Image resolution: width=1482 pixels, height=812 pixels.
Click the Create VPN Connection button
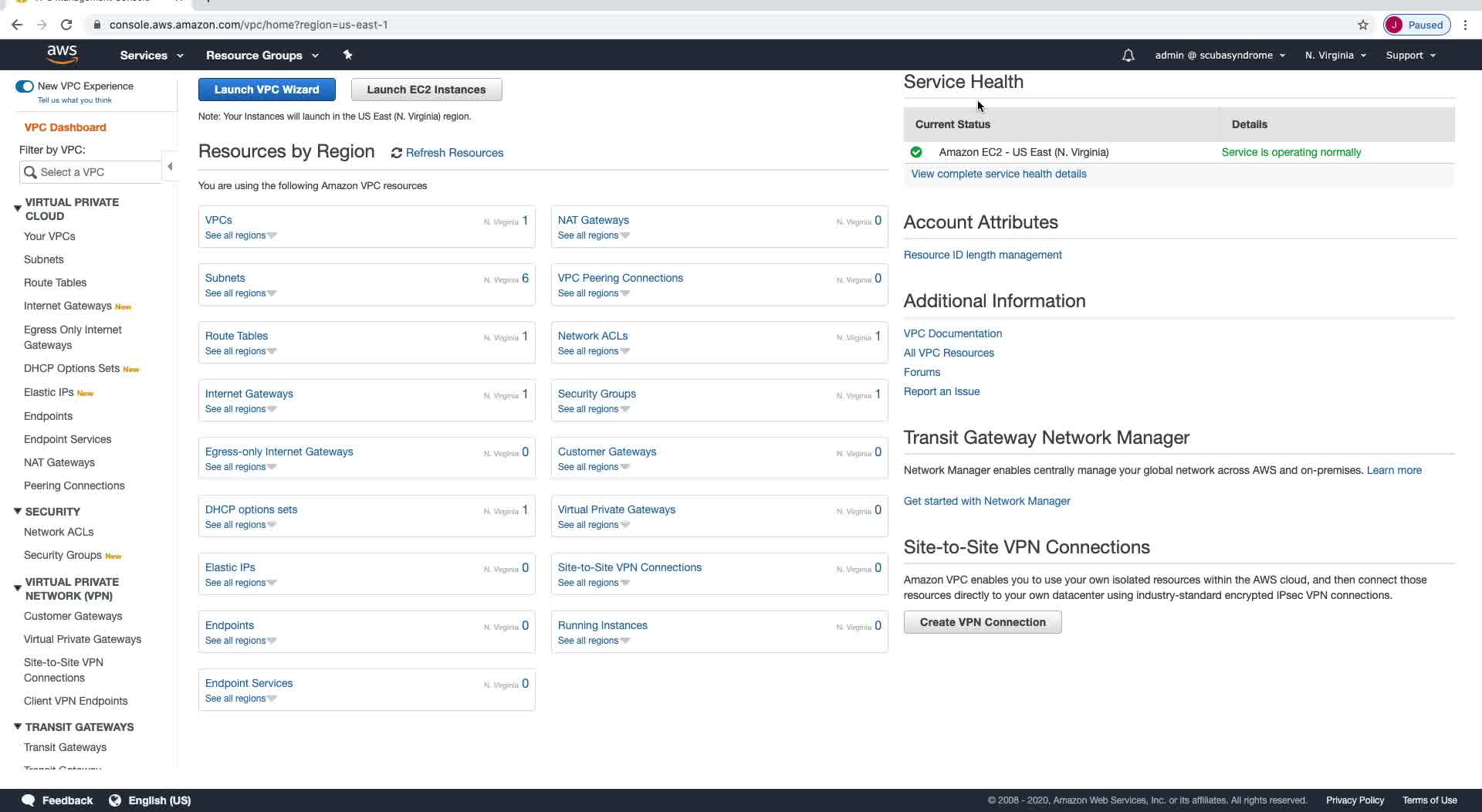tap(982, 622)
